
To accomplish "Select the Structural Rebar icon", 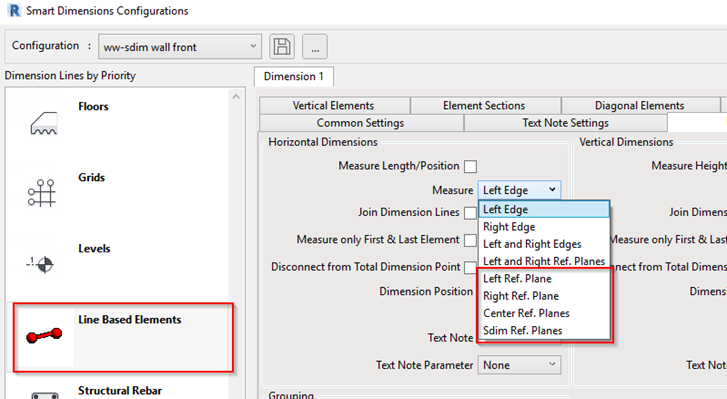I will (45, 395).
